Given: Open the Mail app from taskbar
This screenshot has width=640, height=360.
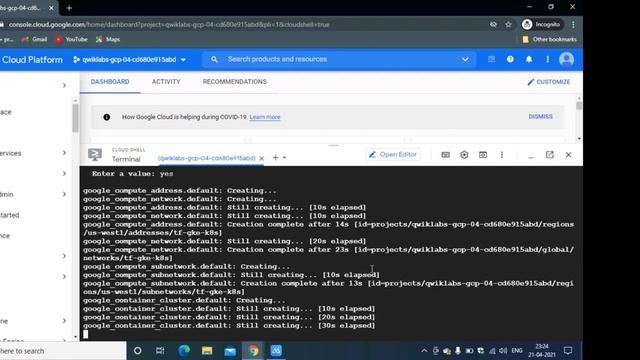Looking at the screenshot, I should coord(230,351).
